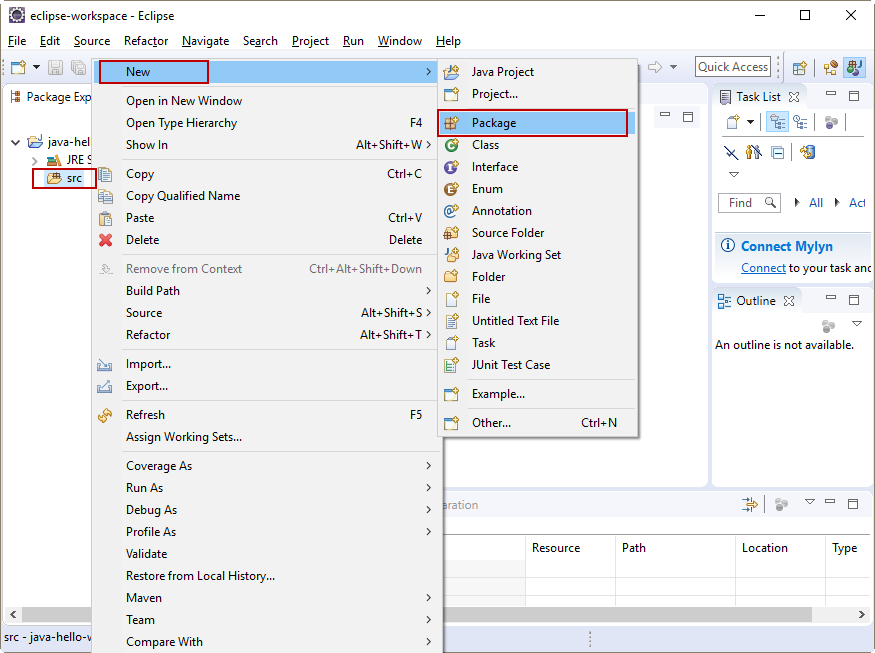This screenshot has width=875, height=653.
Task: Click the Source Folder icon
Action: (451, 233)
